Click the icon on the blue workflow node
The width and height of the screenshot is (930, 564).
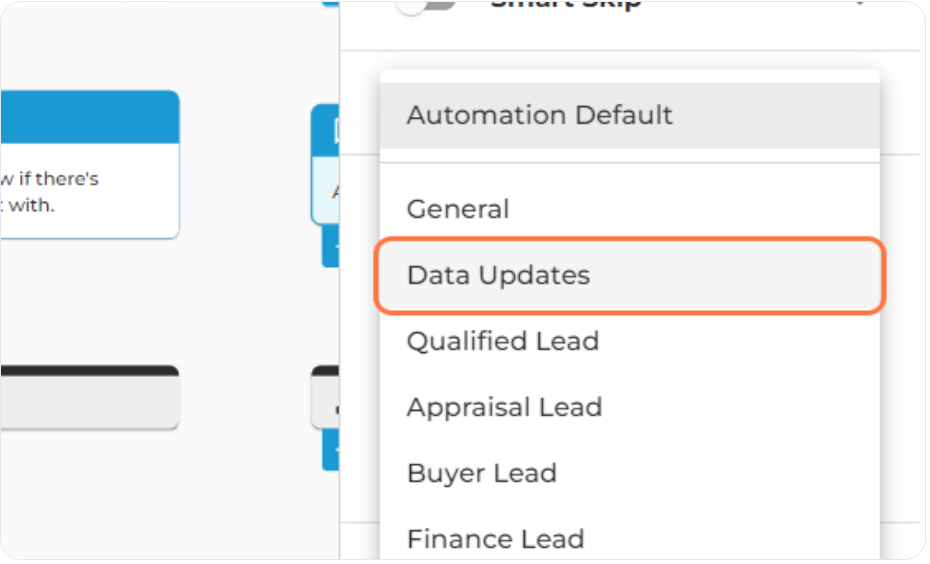[x=336, y=131]
